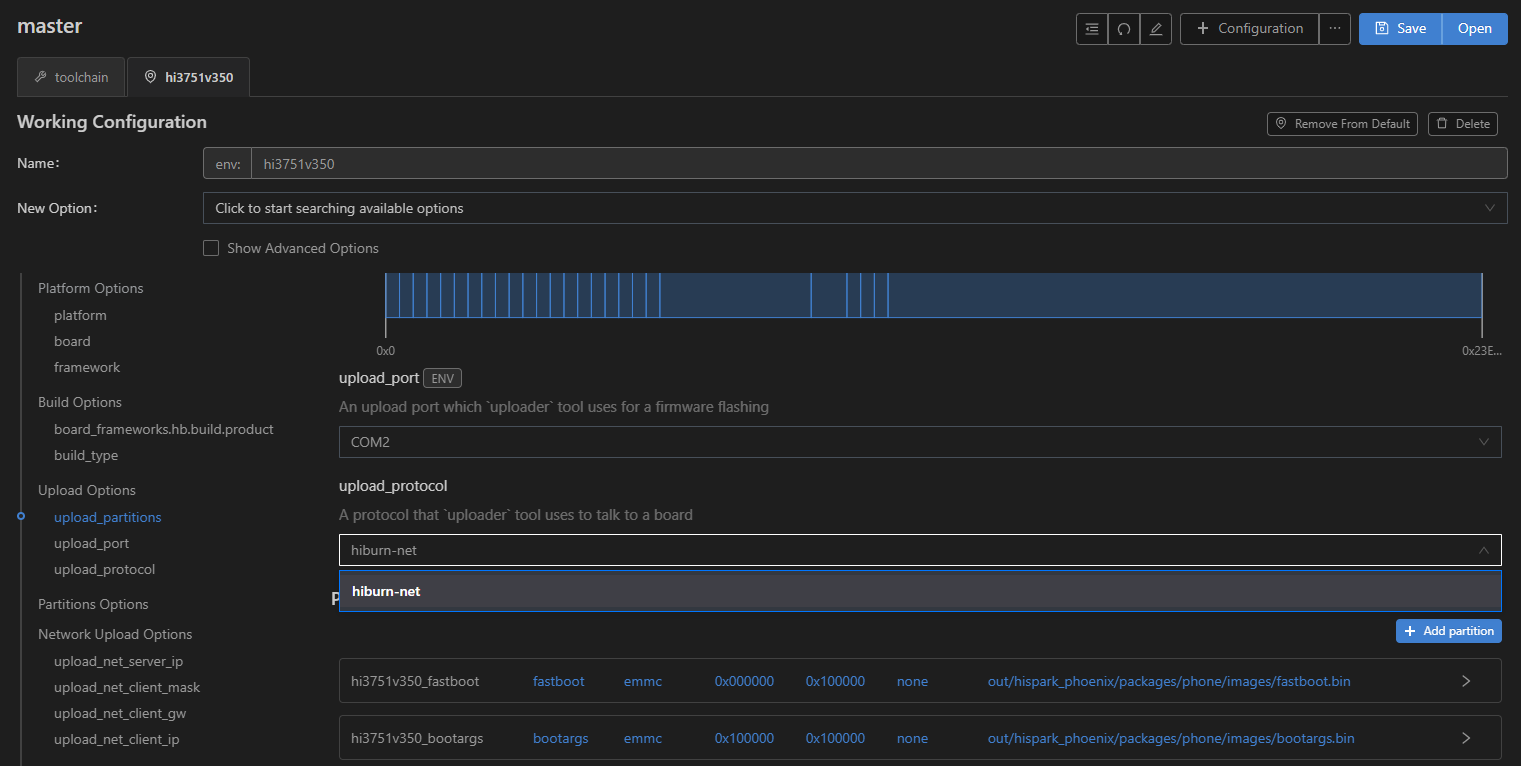Delete the working configuration
Screen dimensions: 1521x766
[1463, 124]
